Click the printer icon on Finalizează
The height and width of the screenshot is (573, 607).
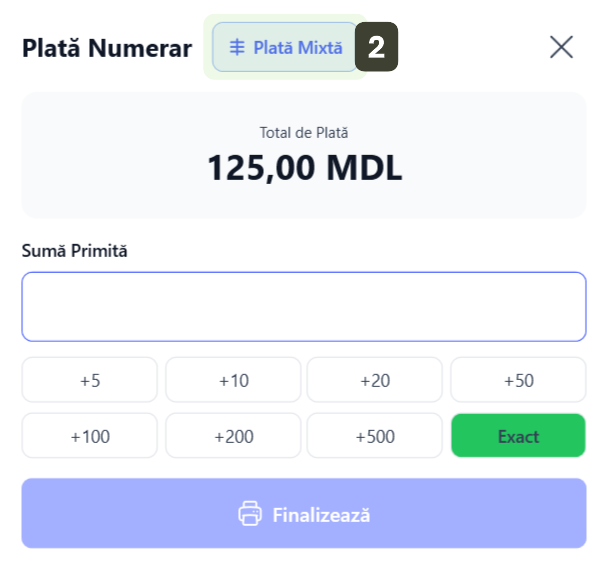tap(249, 514)
